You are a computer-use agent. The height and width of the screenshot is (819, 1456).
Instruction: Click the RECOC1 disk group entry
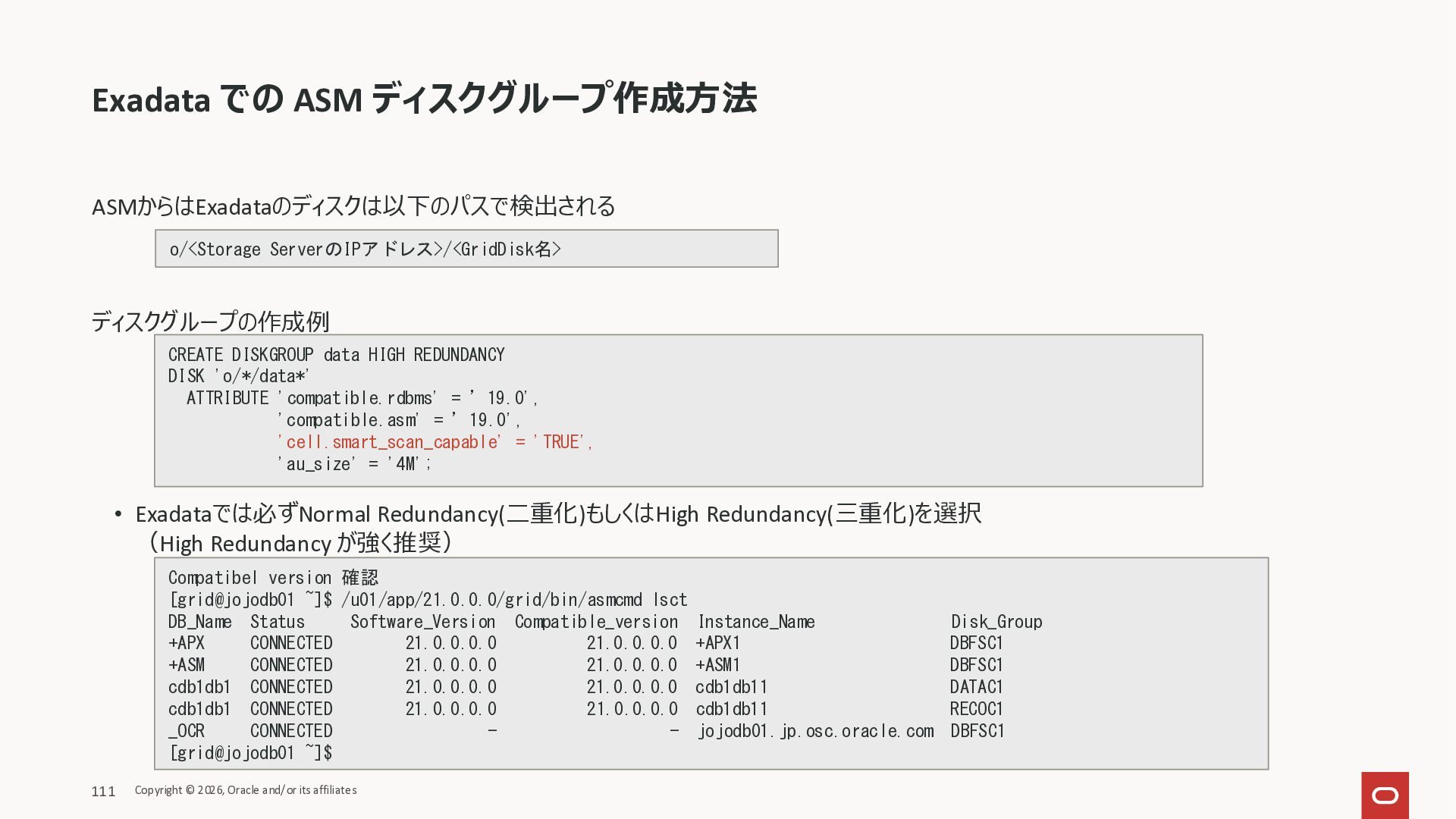click(976, 709)
